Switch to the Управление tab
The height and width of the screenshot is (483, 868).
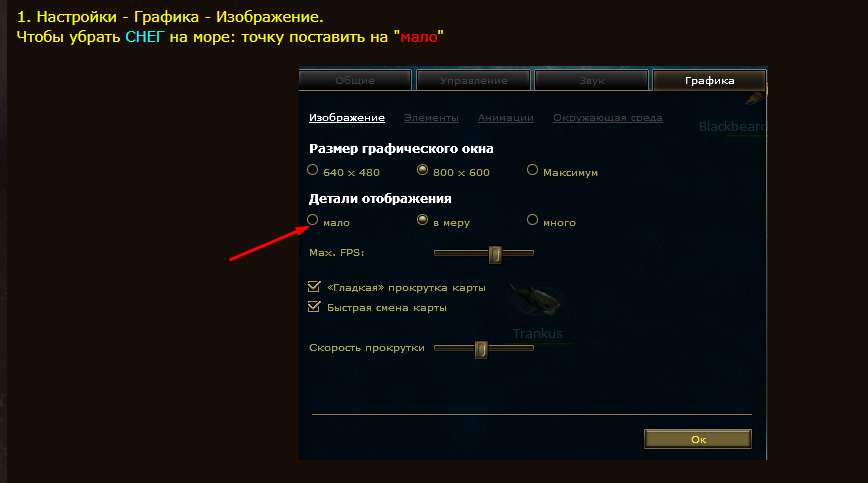(473, 80)
